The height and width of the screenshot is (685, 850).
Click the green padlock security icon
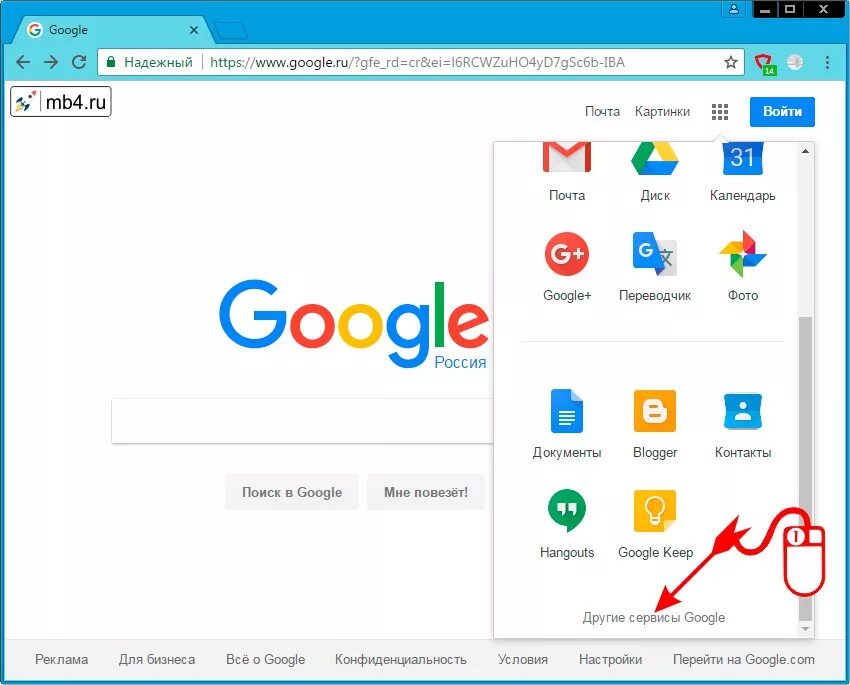[x=111, y=62]
